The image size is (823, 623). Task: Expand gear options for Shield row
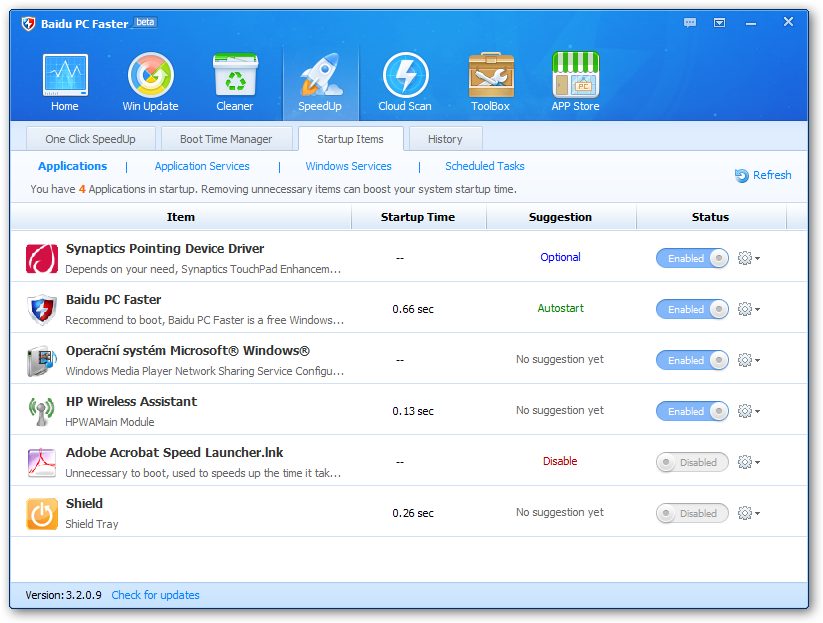coord(749,513)
